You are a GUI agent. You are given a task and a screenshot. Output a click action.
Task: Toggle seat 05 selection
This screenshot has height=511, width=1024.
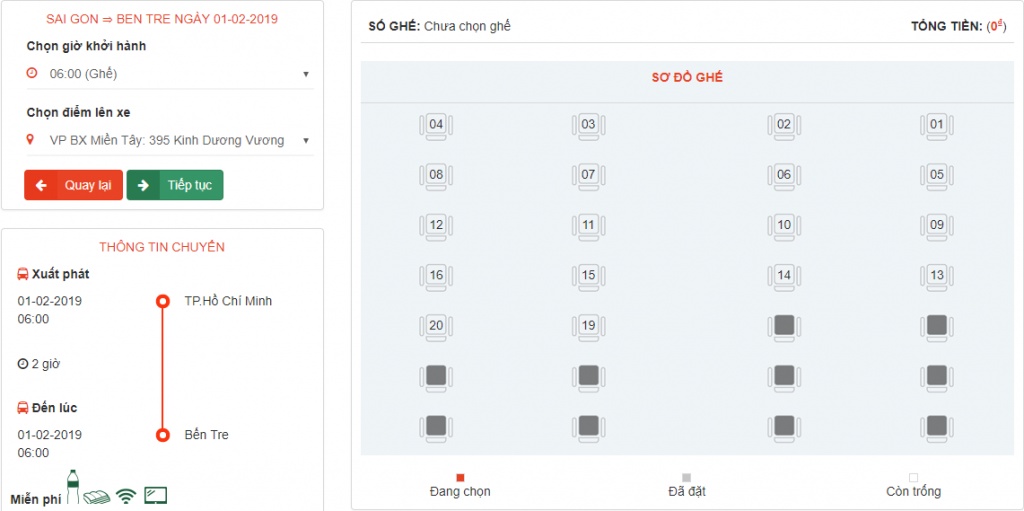(x=936, y=177)
